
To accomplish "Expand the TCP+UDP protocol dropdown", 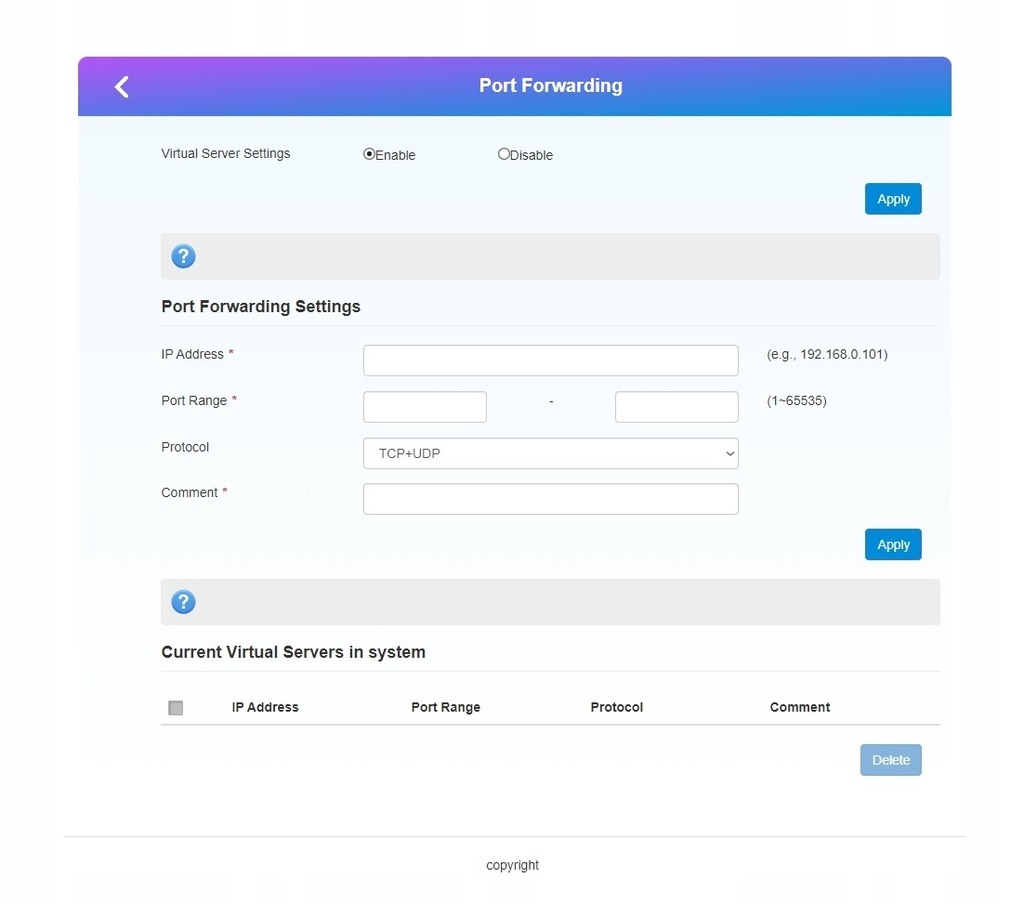I will [550, 453].
